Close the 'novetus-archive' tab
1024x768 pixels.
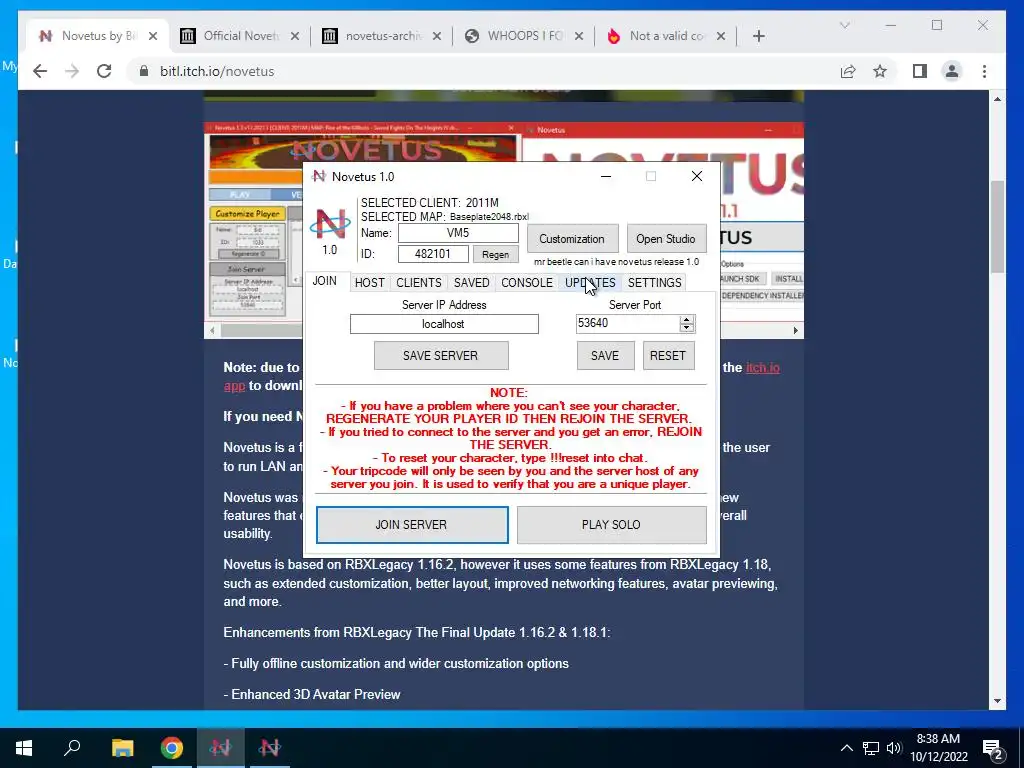point(437,36)
